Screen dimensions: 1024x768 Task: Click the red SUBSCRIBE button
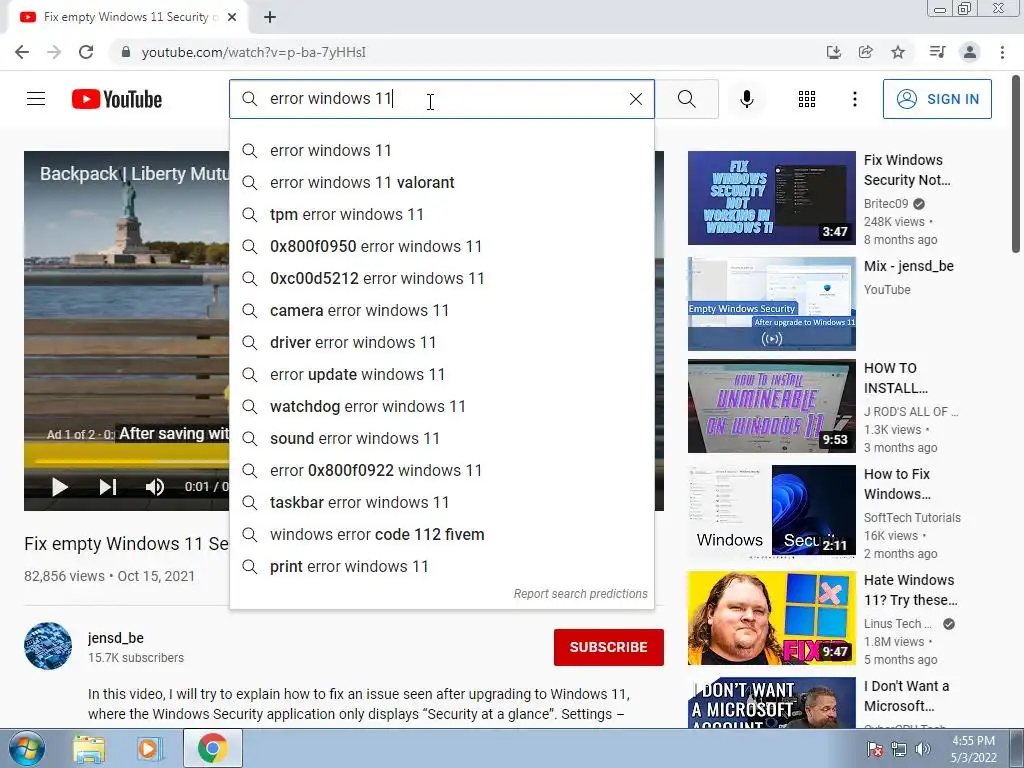[x=609, y=647]
